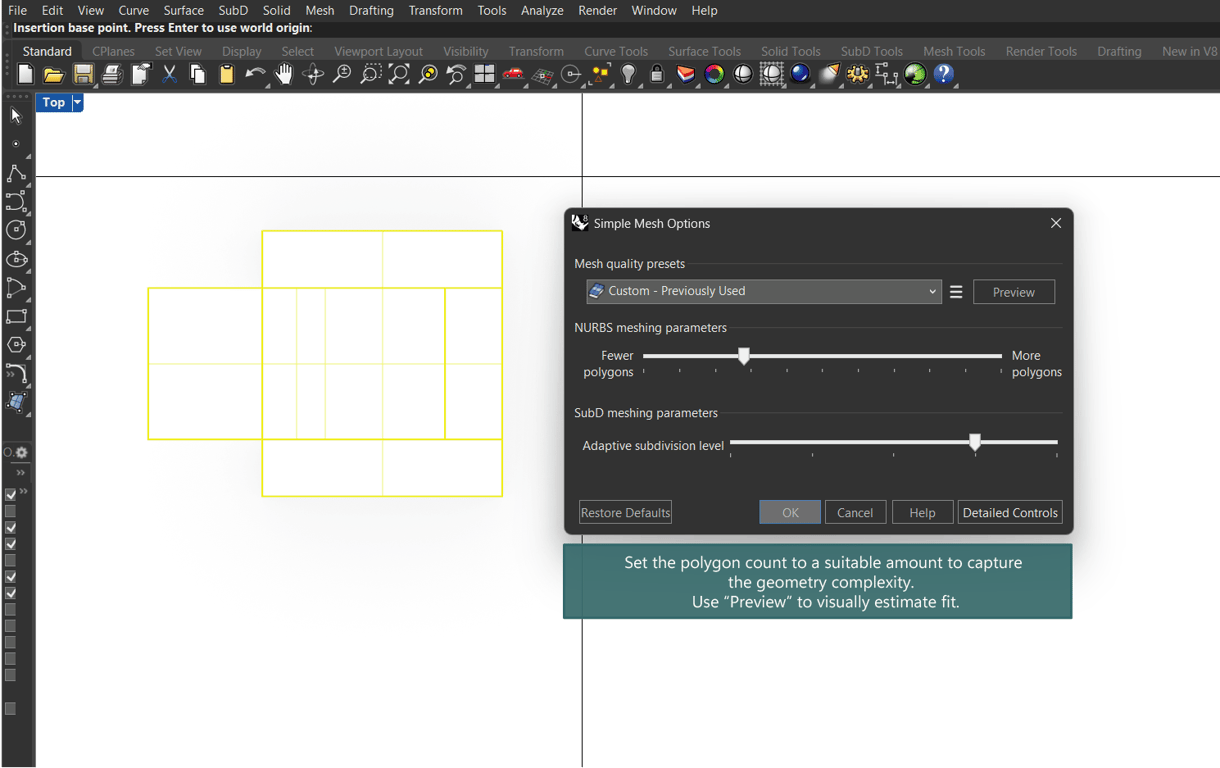Select the Rotate view tool

(313, 74)
